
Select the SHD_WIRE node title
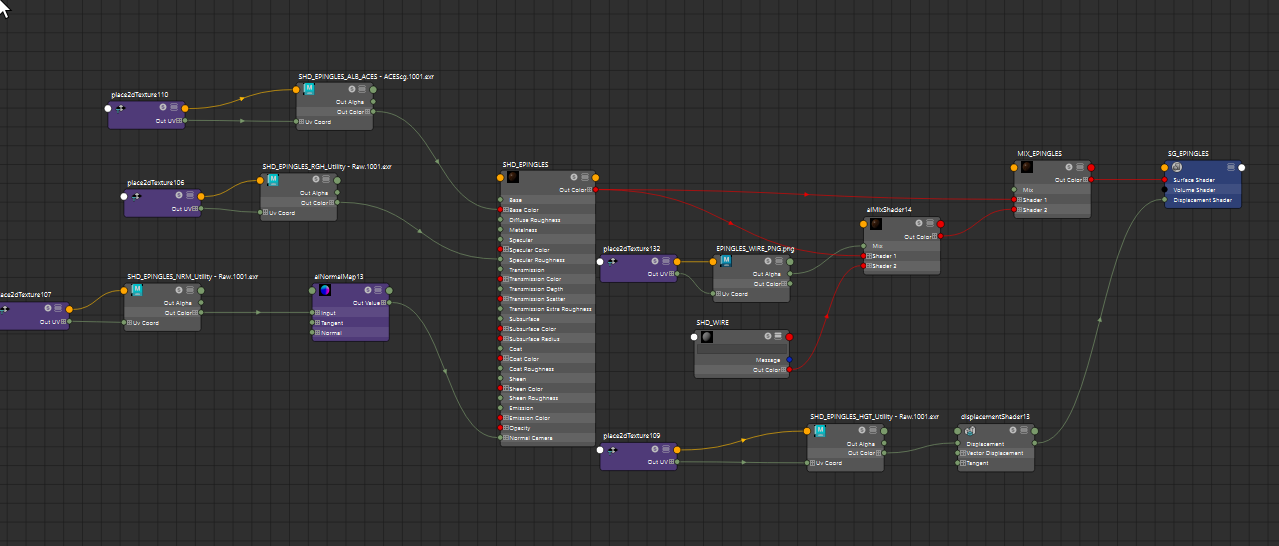711,323
